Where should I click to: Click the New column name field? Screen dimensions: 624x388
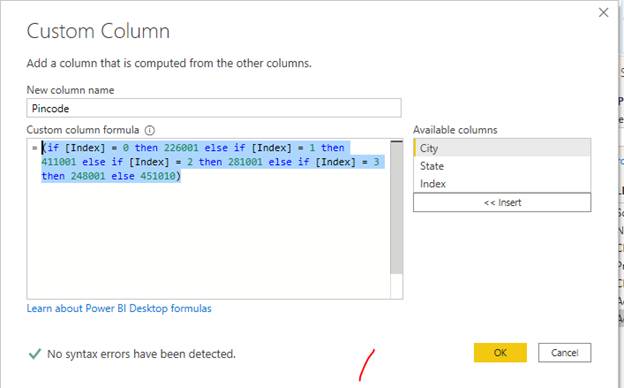click(x=214, y=108)
